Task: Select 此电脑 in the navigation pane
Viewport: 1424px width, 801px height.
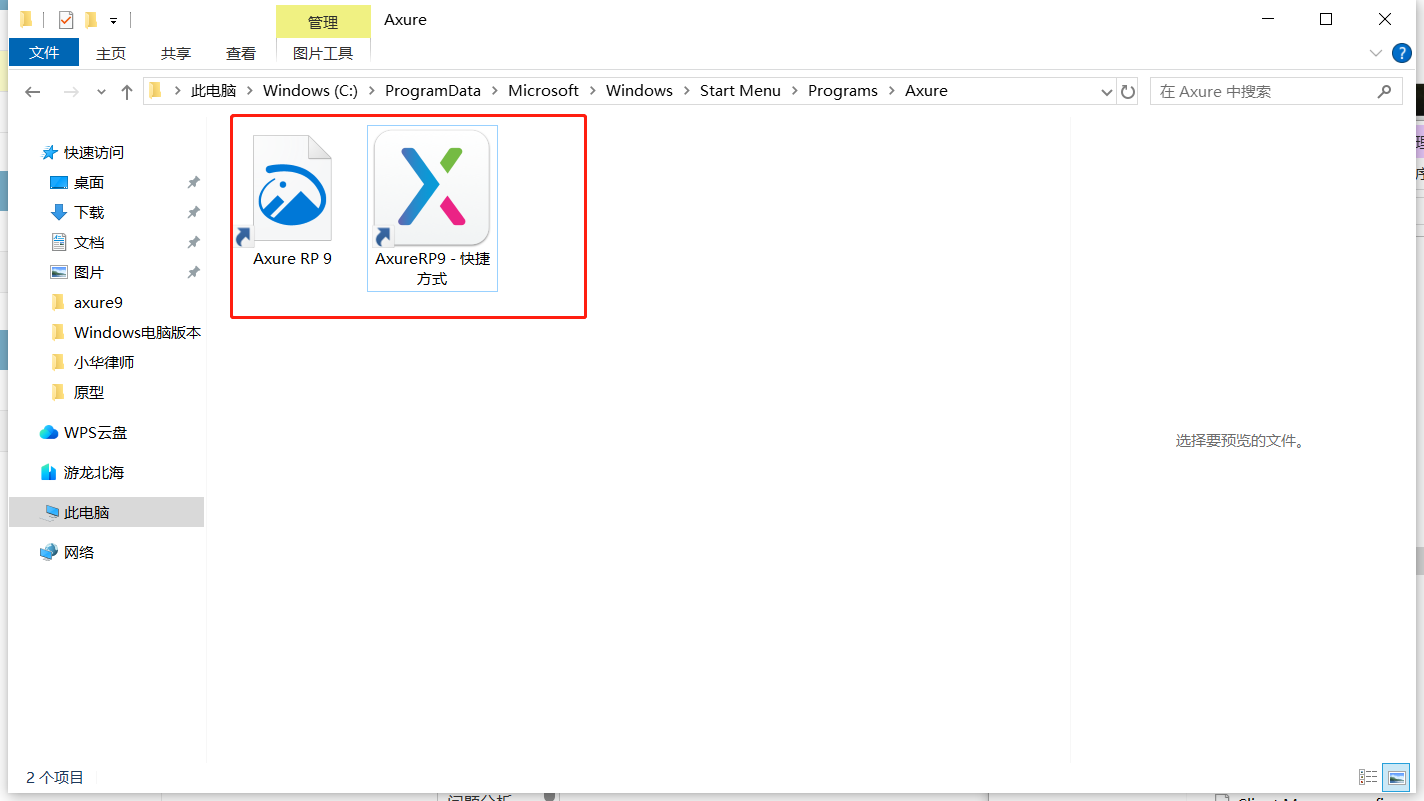Action: pyautogui.click(x=106, y=512)
